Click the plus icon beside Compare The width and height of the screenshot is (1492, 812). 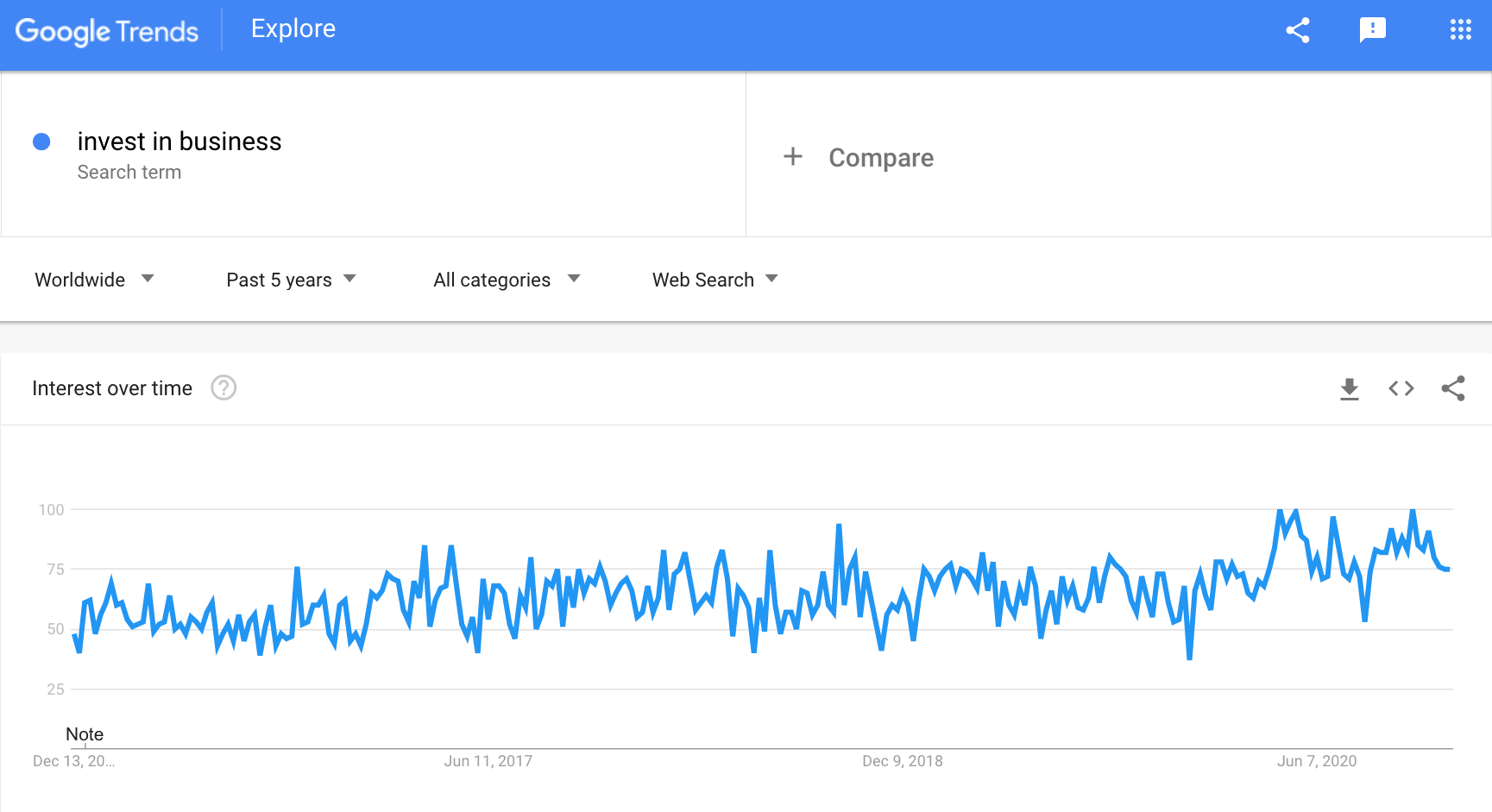pyautogui.click(x=793, y=157)
